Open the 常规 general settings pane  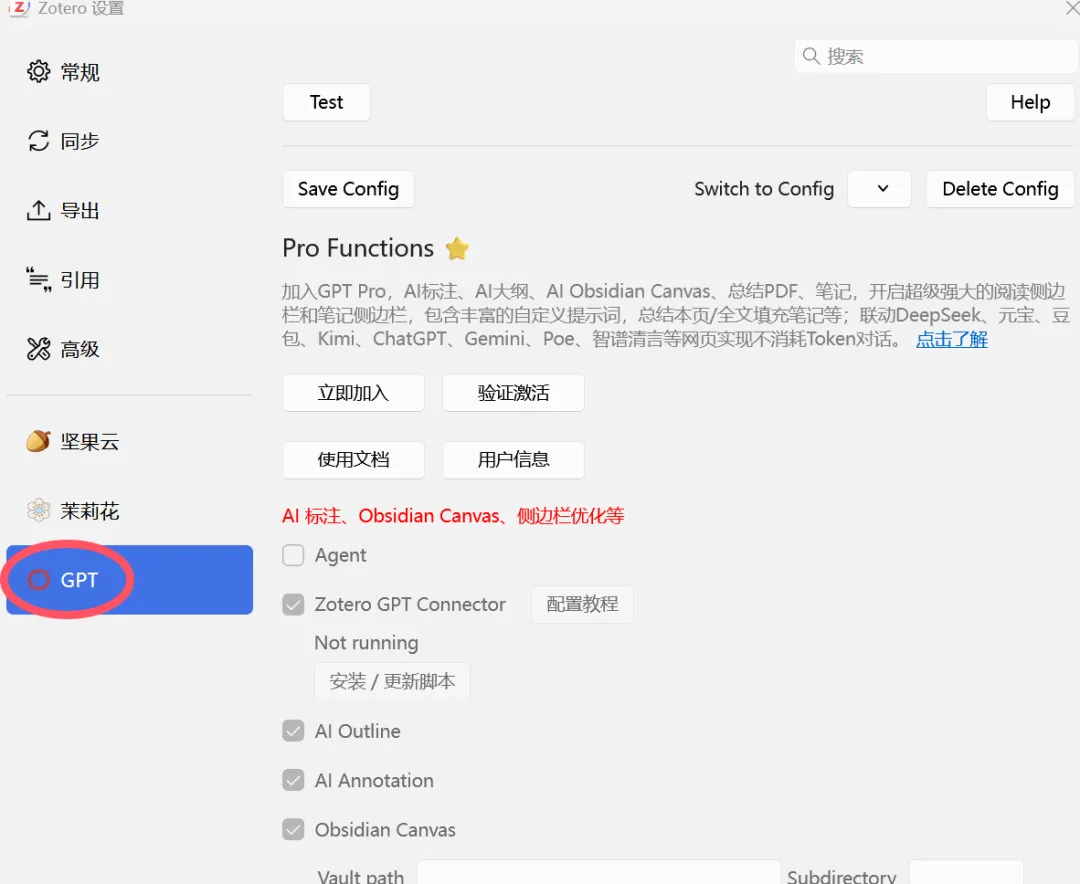pyautogui.click(x=129, y=72)
